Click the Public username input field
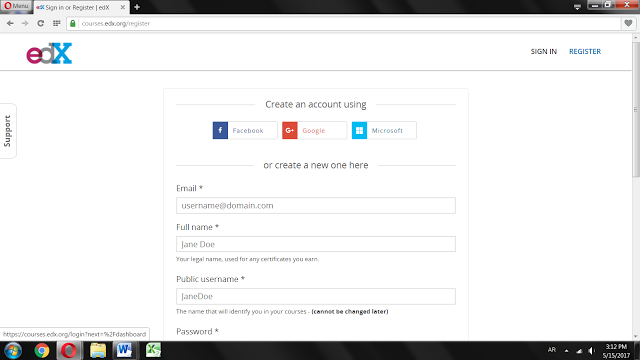Viewport: 640px width, 360px height. 316,296
